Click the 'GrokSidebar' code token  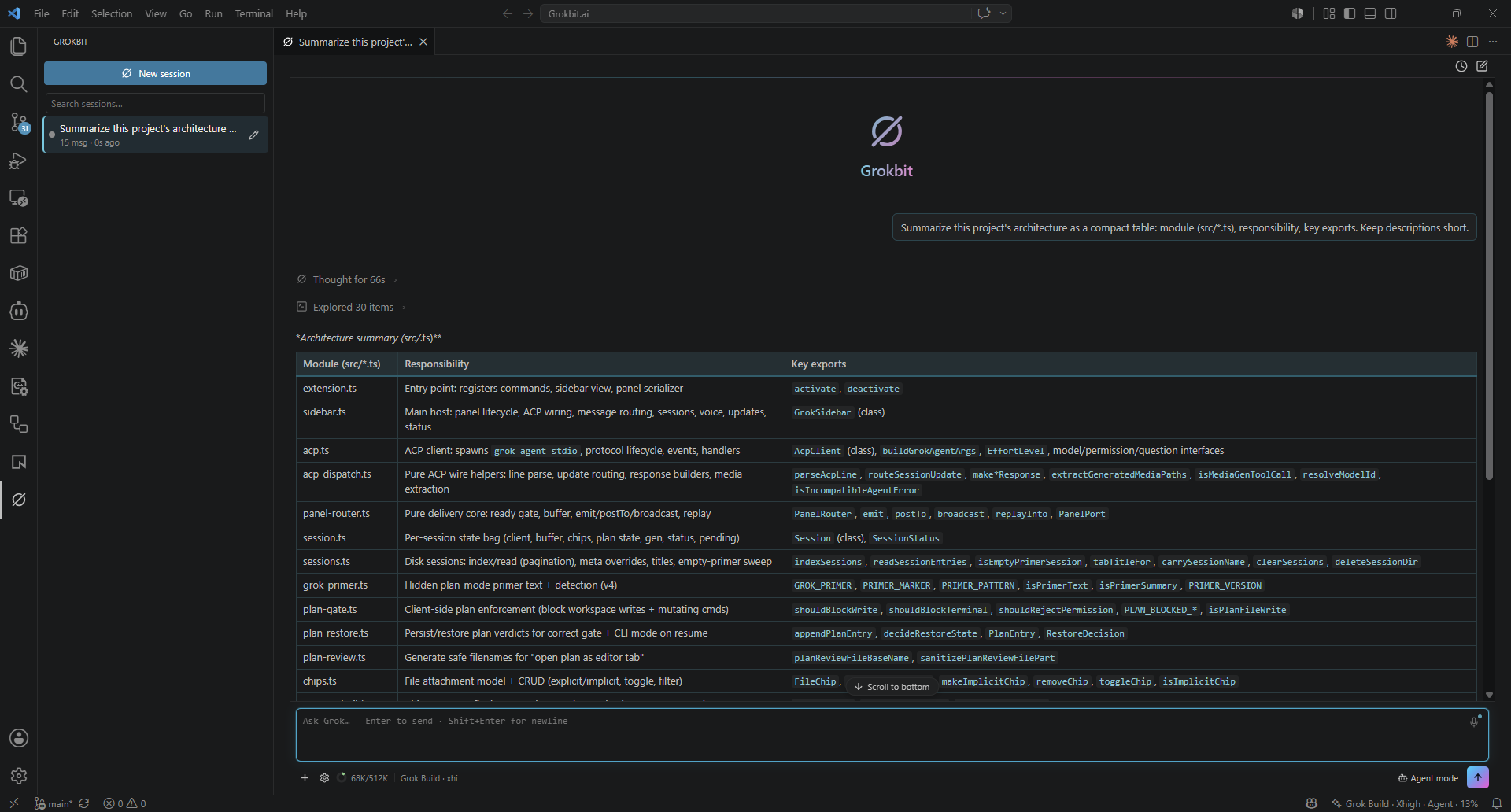[822, 412]
